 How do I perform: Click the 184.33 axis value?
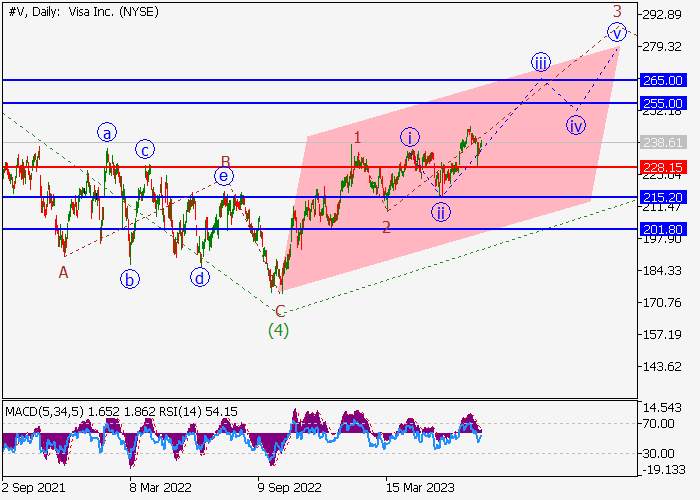coord(662,271)
